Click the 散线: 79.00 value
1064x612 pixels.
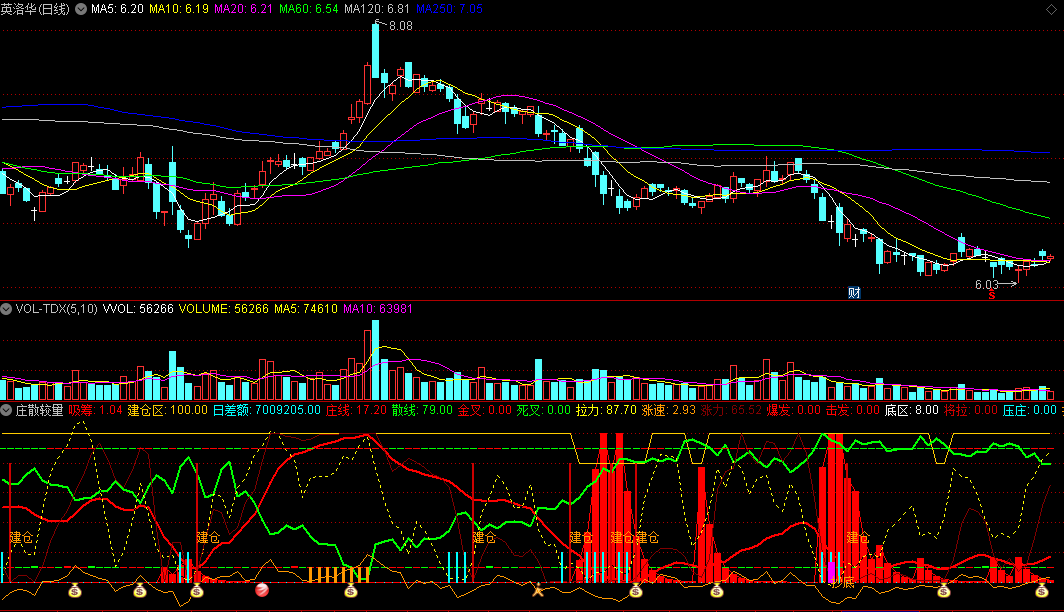coord(422,410)
